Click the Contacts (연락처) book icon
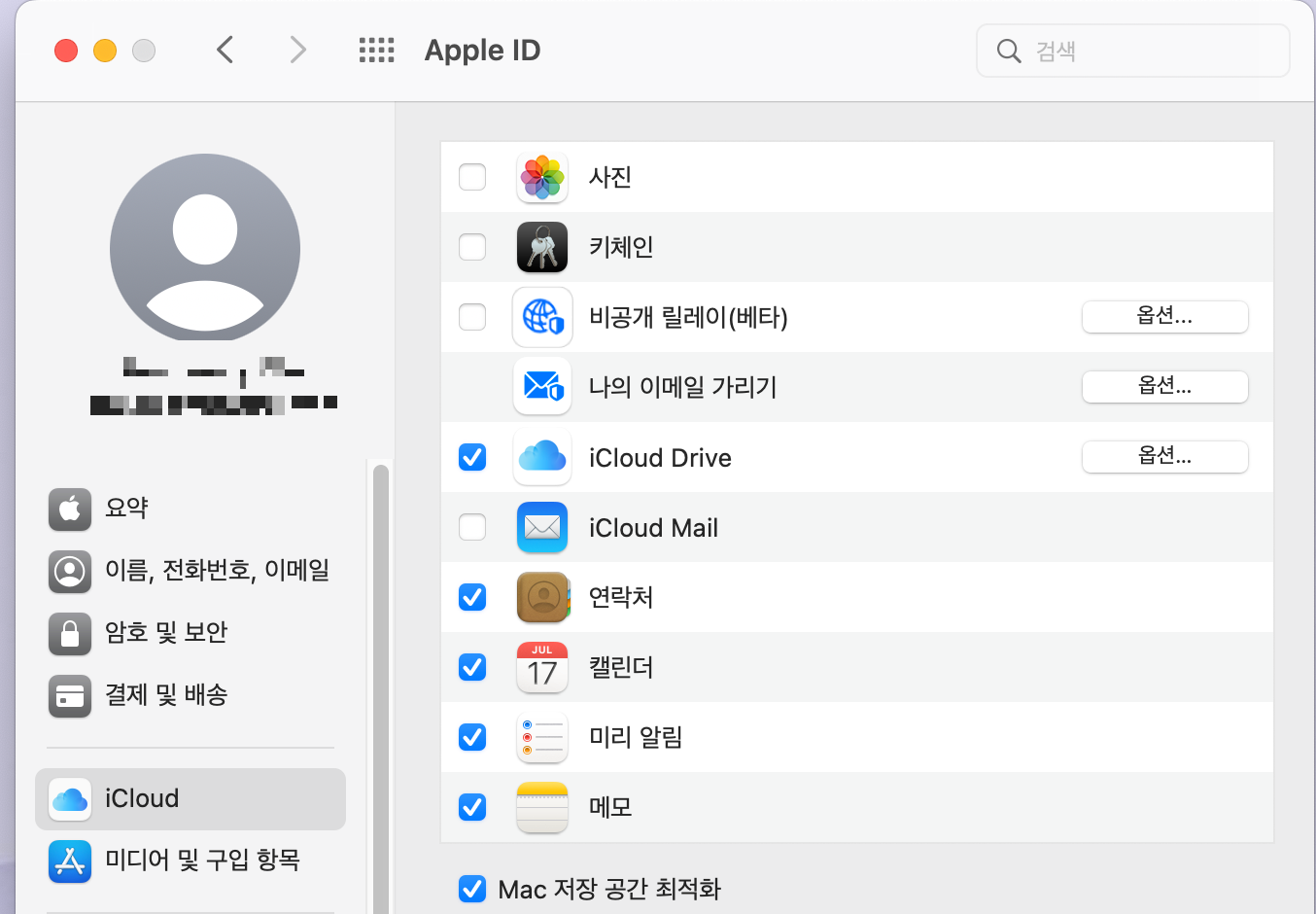This screenshot has height=914, width=1316. click(542, 597)
